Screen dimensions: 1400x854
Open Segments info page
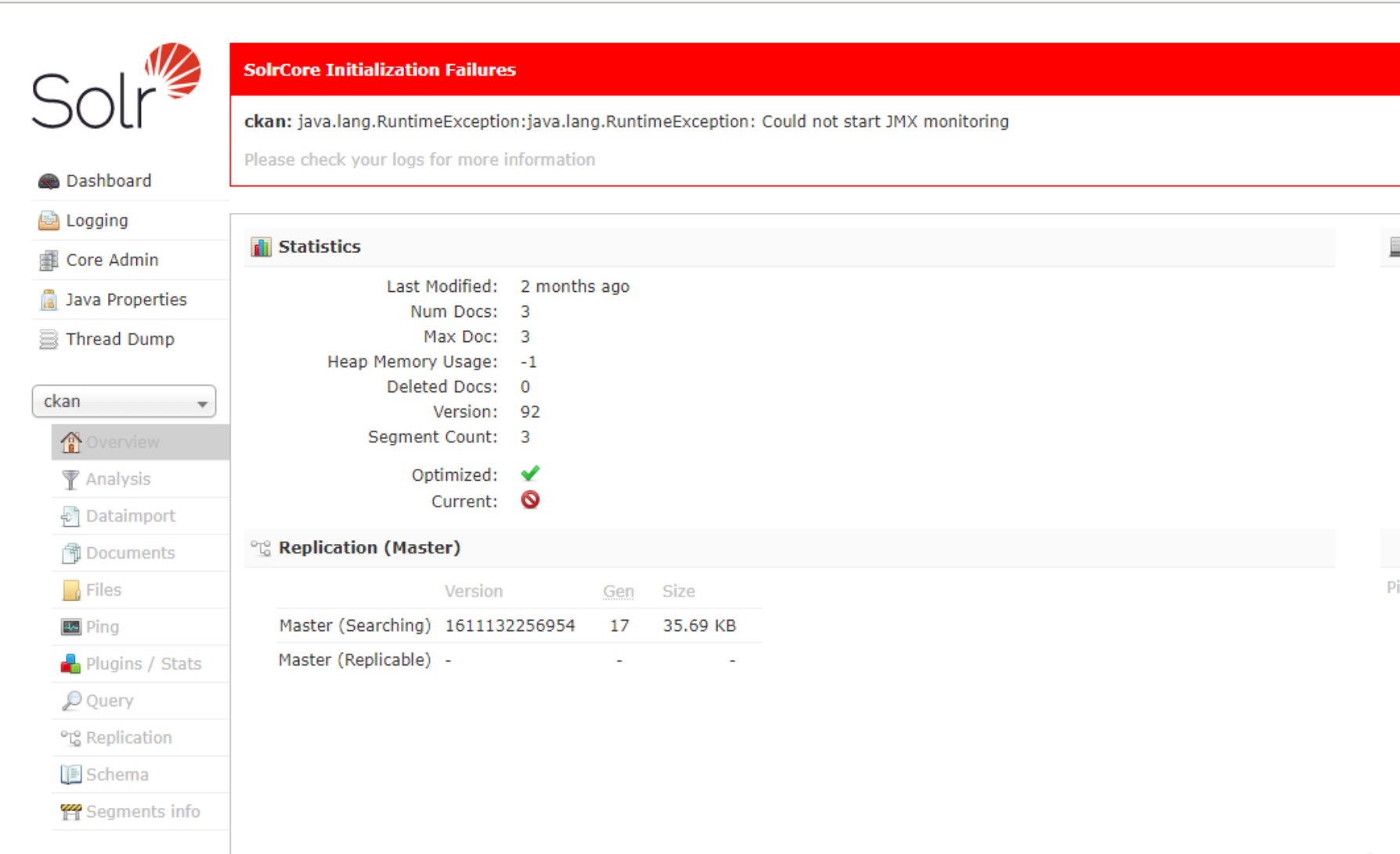tap(143, 812)
